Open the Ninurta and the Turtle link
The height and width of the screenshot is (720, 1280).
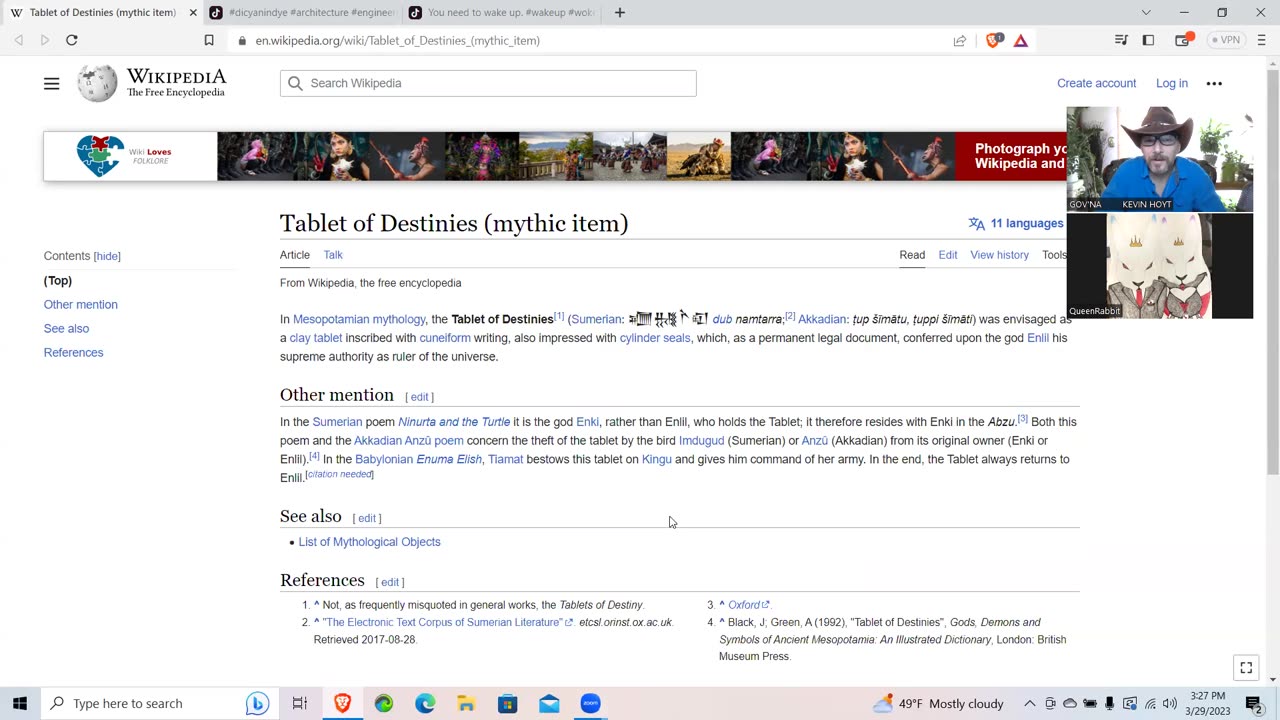coord(454,422)
